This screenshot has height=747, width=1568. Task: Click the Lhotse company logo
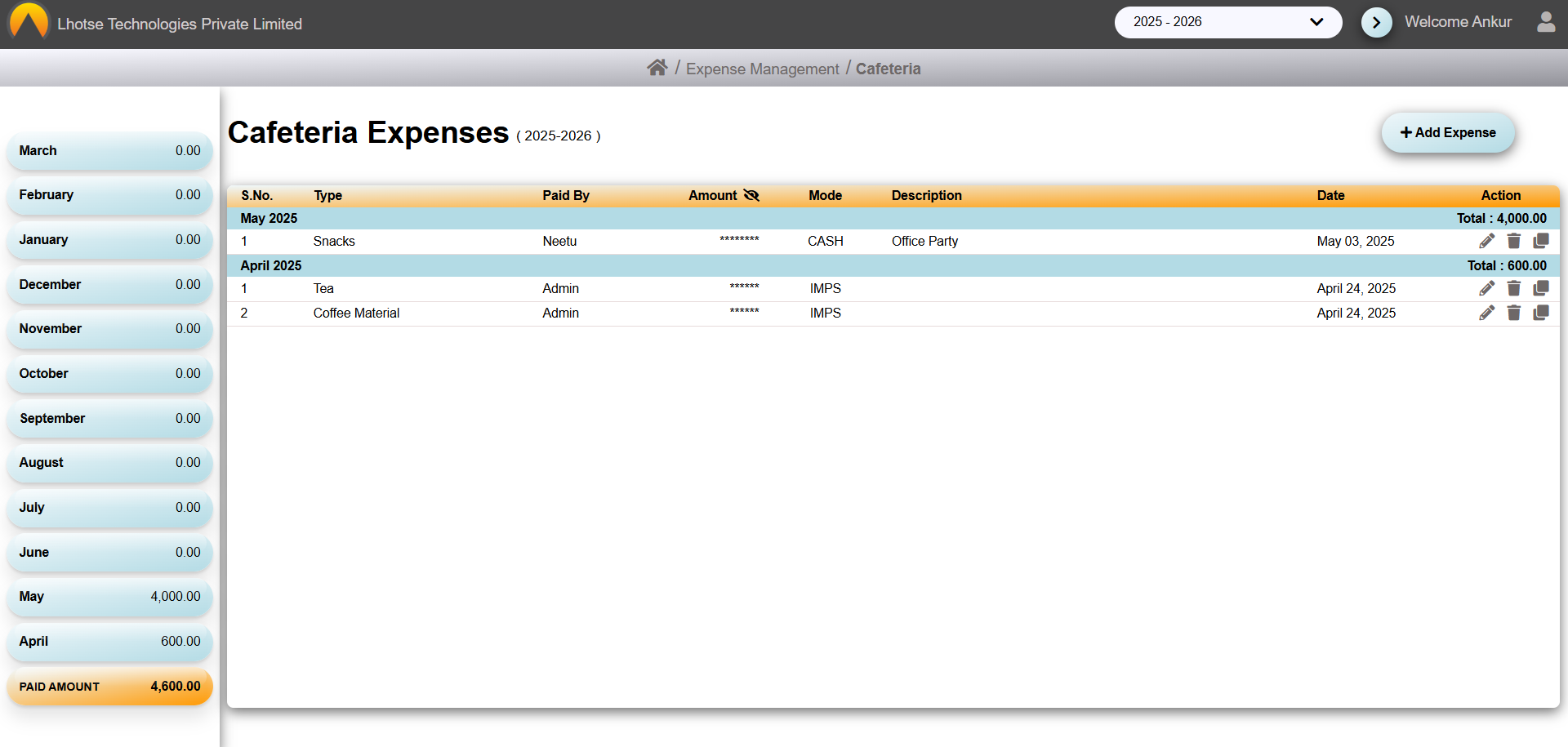(x=29, y=21)
